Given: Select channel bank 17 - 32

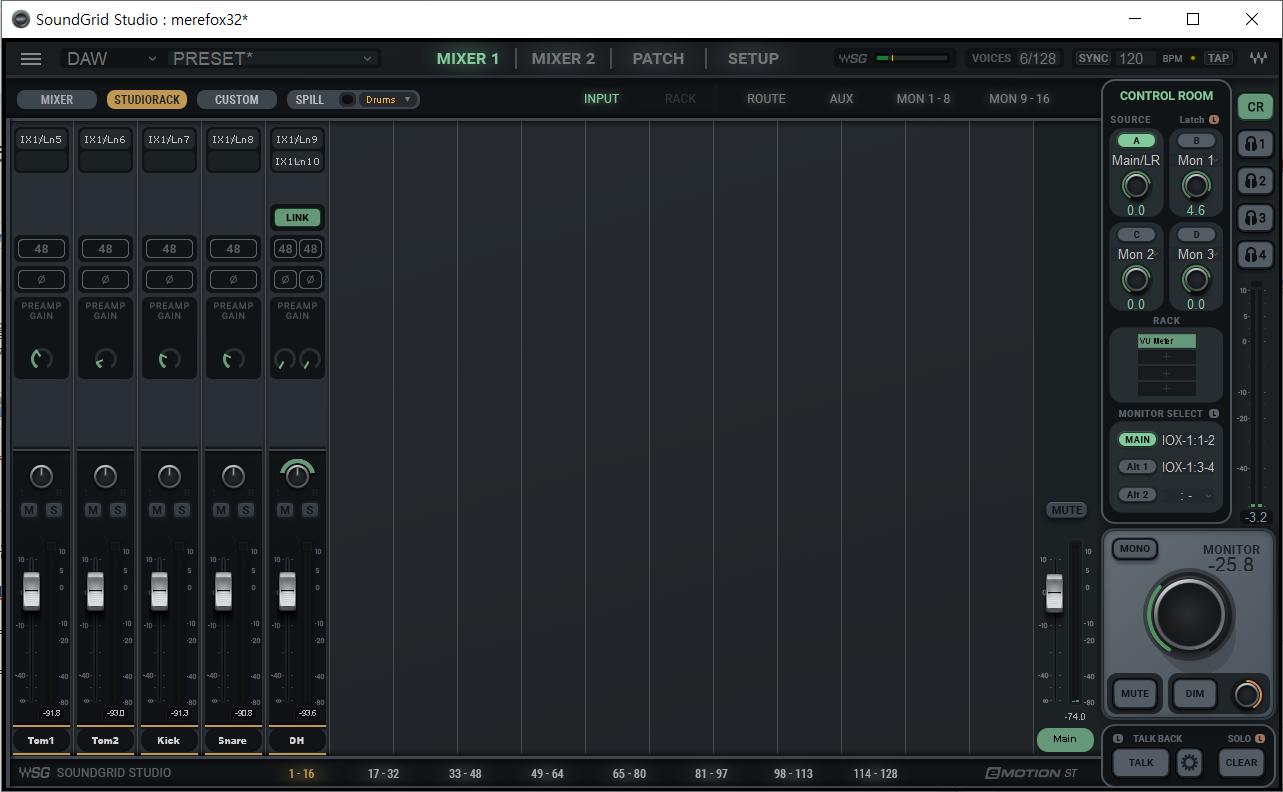Looking at the screenshot, I should pyautogui.click(x=383, y=774).
